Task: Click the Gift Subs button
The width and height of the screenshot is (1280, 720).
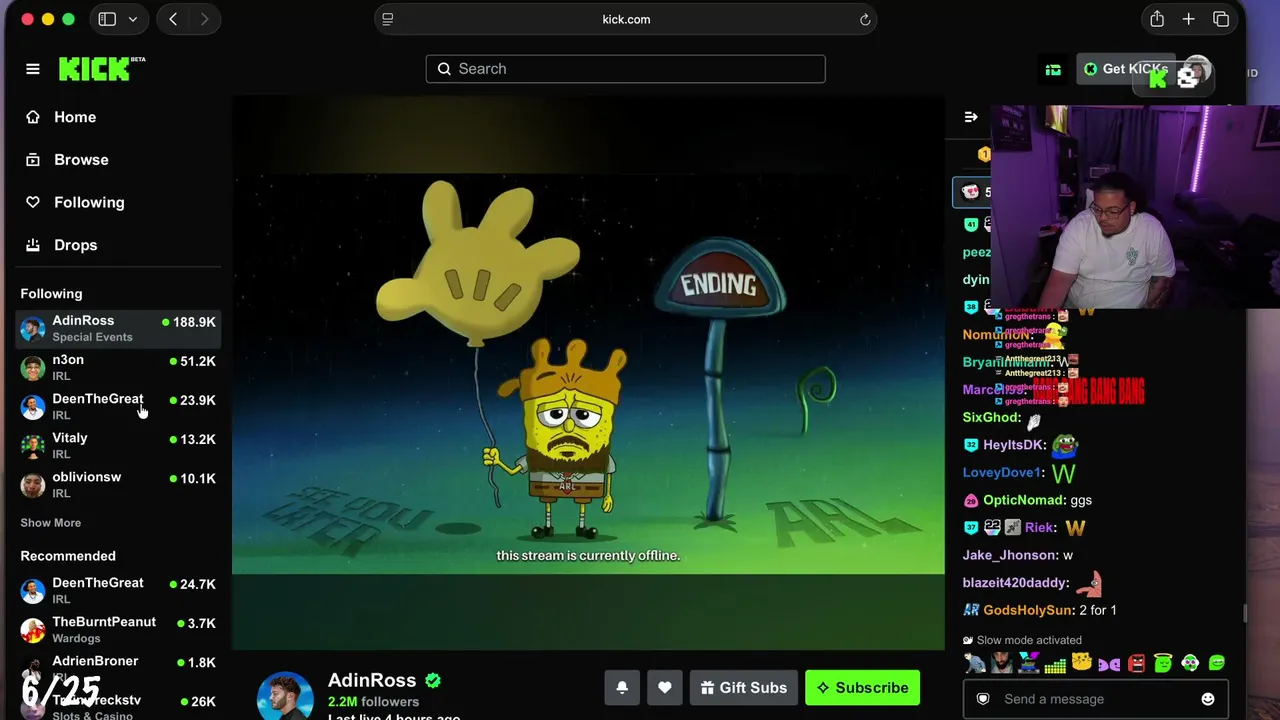Action: point(744,688)
